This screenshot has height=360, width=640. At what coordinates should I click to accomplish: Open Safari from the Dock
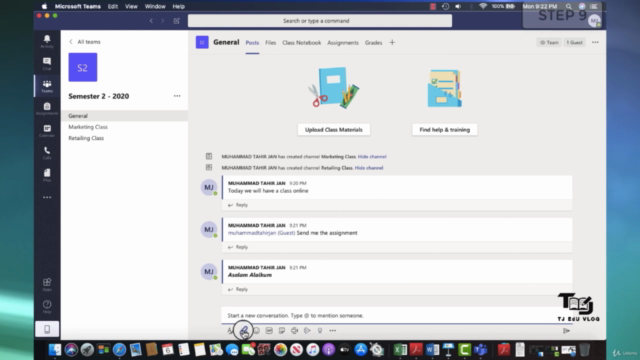point(119,350)
